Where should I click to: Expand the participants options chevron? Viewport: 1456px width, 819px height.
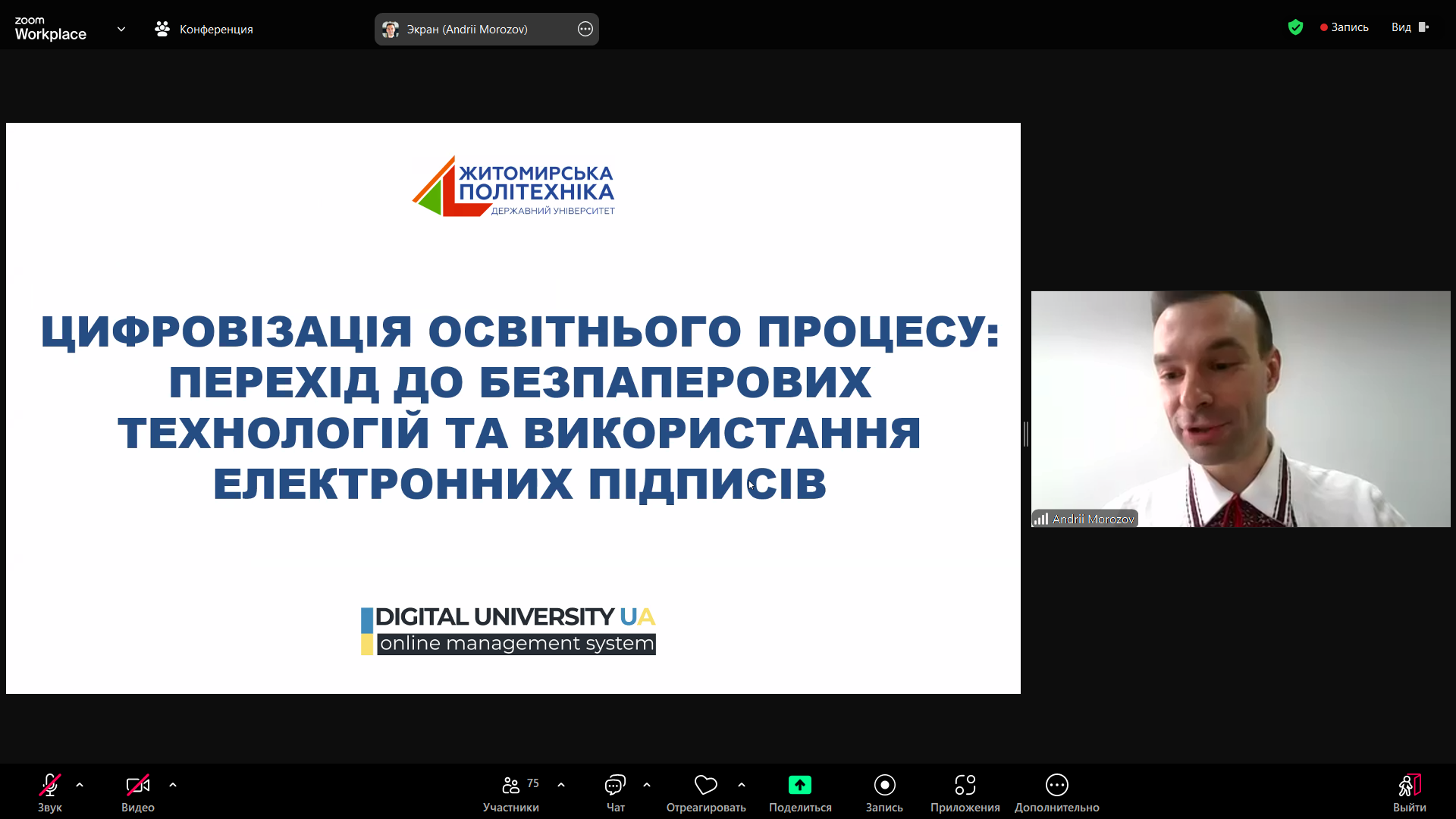(x=561, y=785)
